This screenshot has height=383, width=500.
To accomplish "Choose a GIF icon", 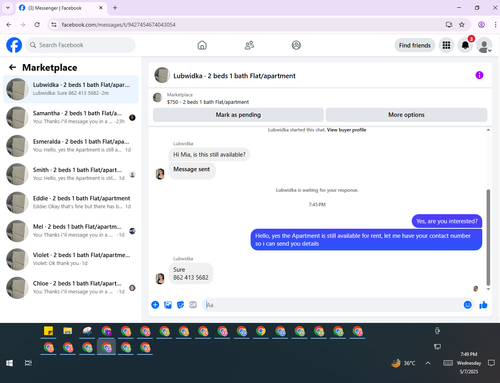I will click(193, 305).
